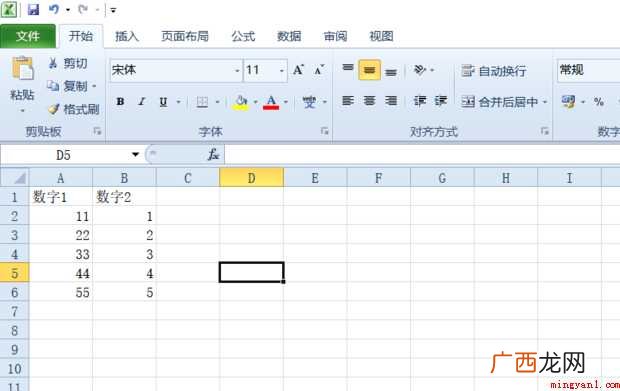This screenshot has width=620, height=391.
Task: Toggle Italic formatting
Action: (x=142, y=102)
